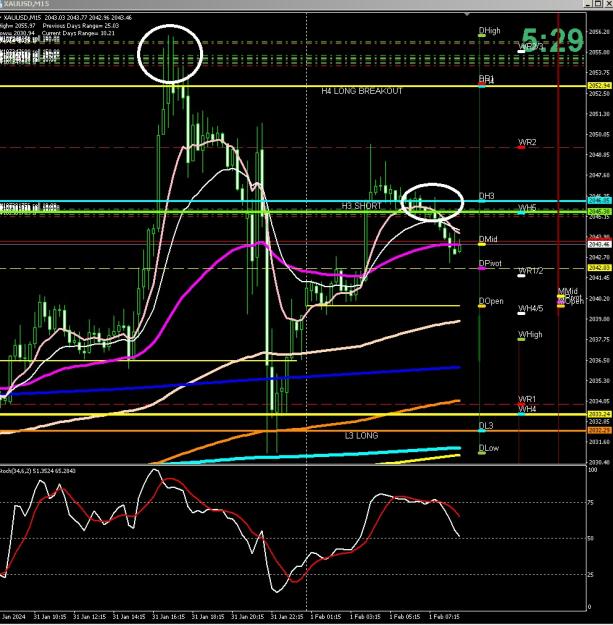Close the XAUUSD,M15 chart window
This screenshot has width=613, height=625.
[x=607, y=4]
